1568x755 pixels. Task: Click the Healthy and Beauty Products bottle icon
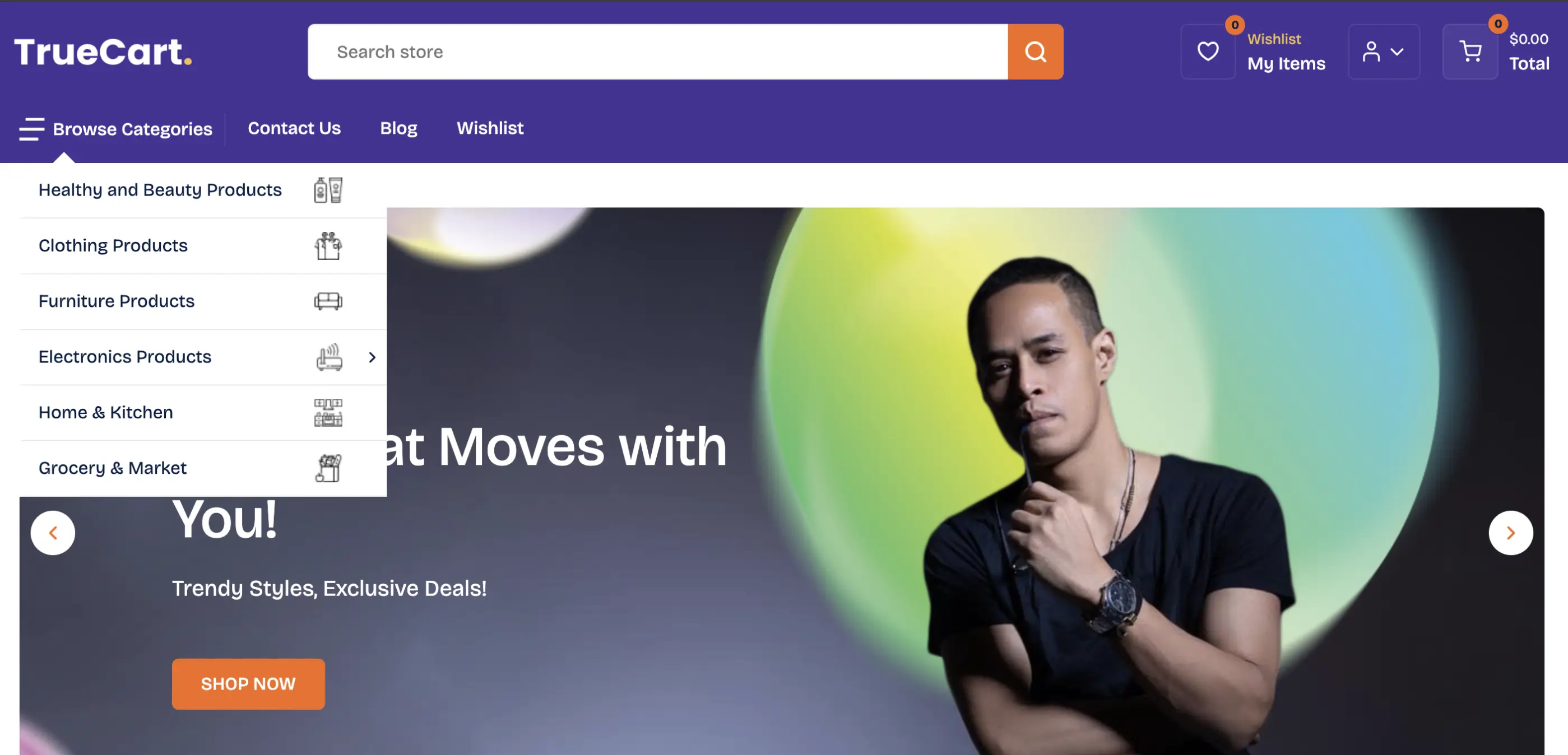(328, 190)
